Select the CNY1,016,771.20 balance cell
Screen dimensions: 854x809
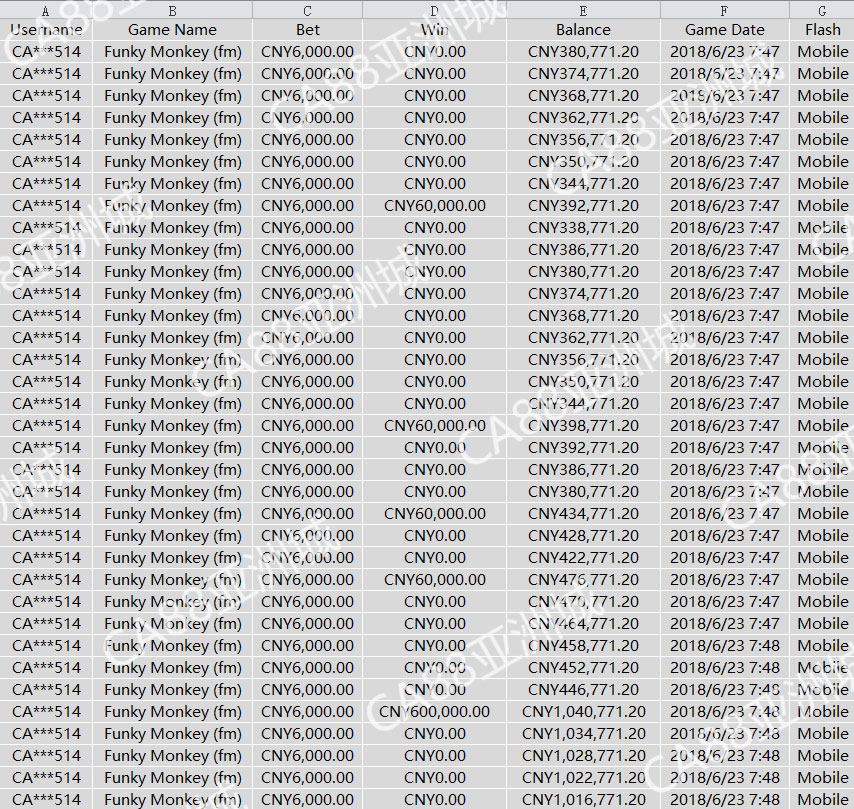(583, 799)
